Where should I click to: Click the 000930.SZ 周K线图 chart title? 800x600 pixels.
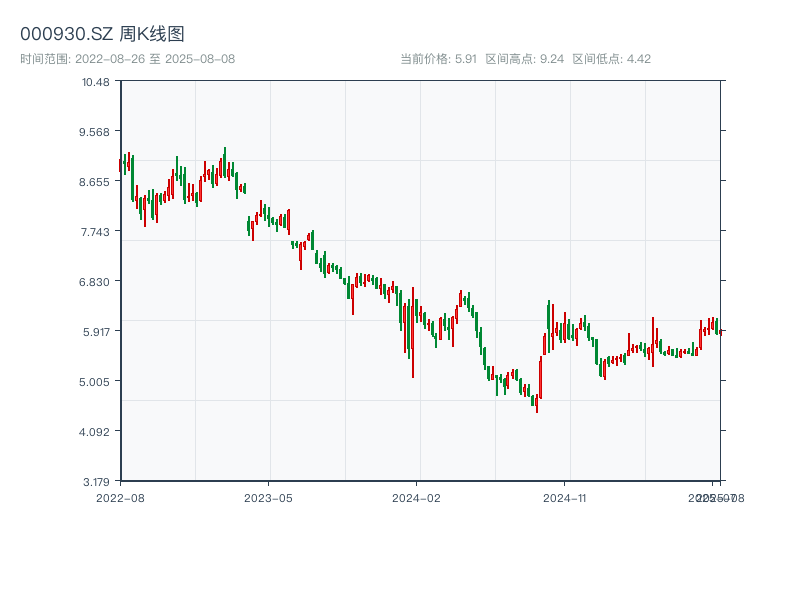coord(102,35)
